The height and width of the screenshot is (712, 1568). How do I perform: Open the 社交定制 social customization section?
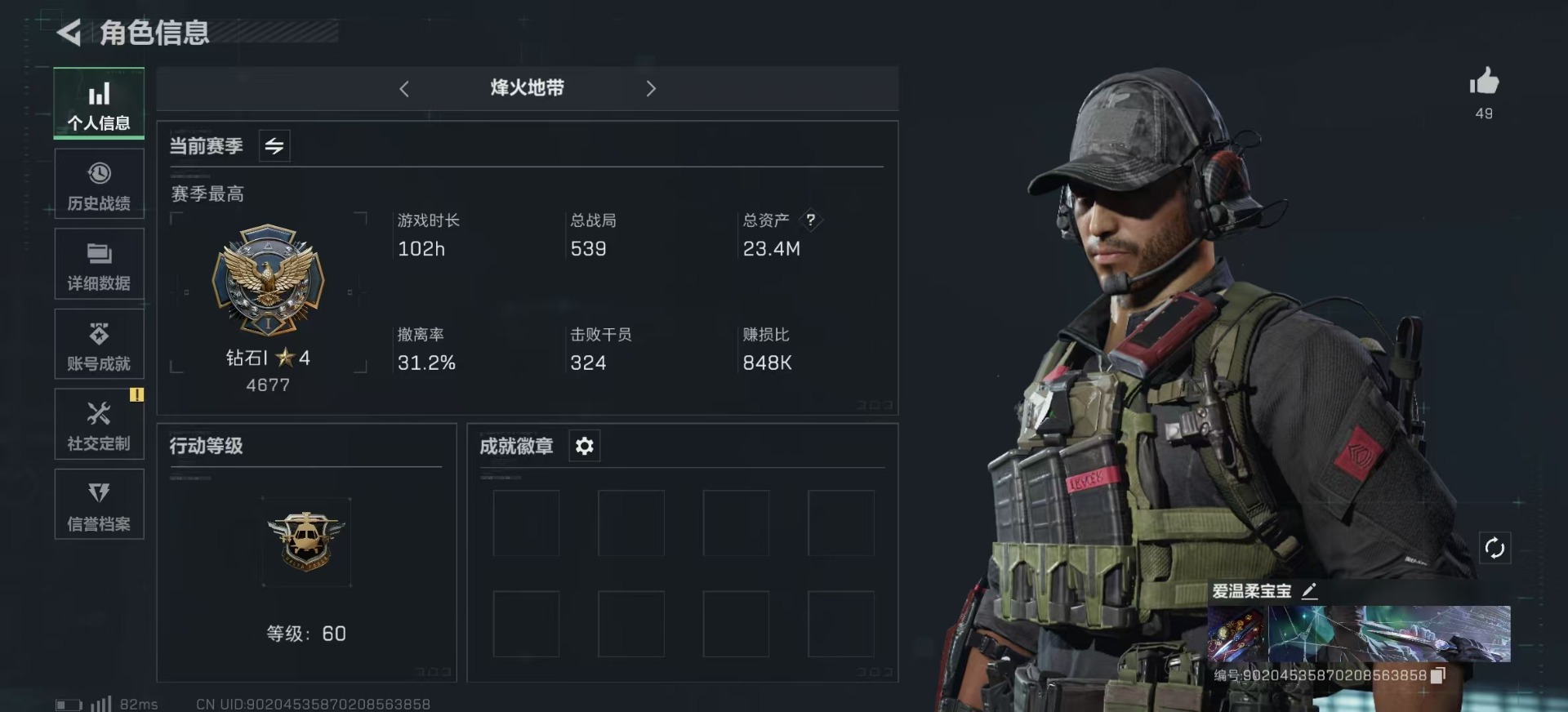coord(99,424)
